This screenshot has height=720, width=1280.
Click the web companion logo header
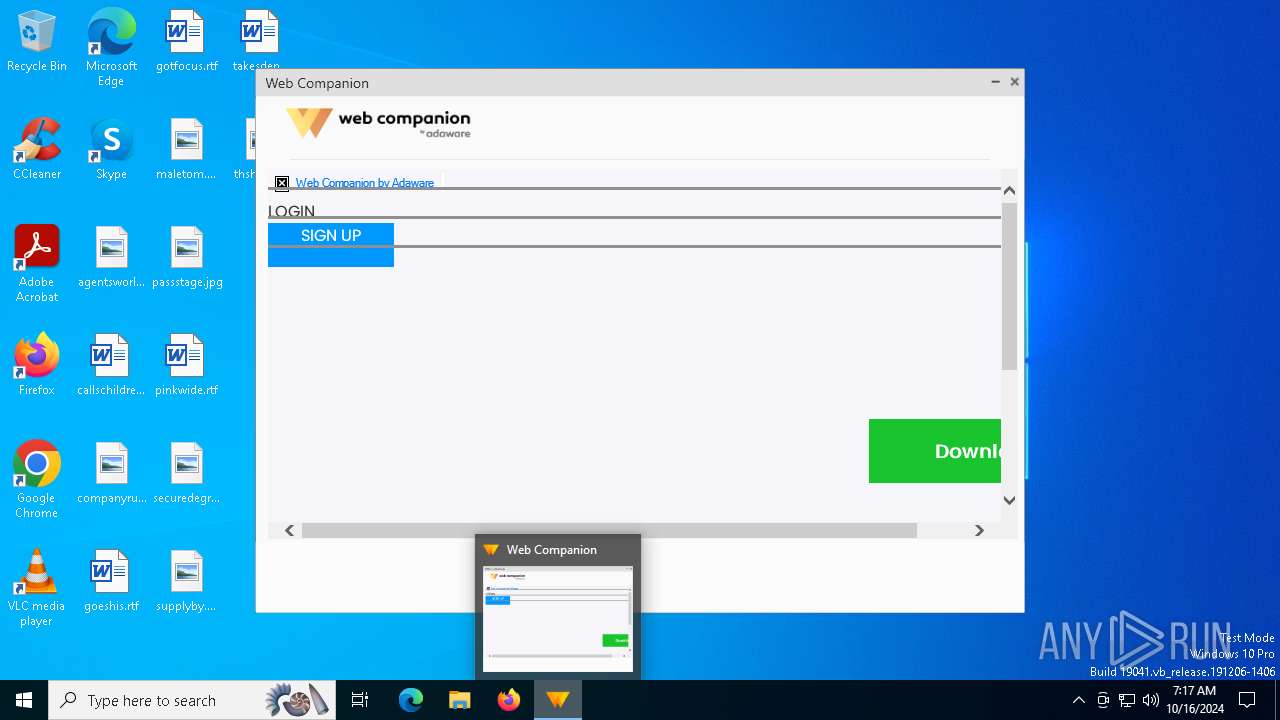pos(378,123)
